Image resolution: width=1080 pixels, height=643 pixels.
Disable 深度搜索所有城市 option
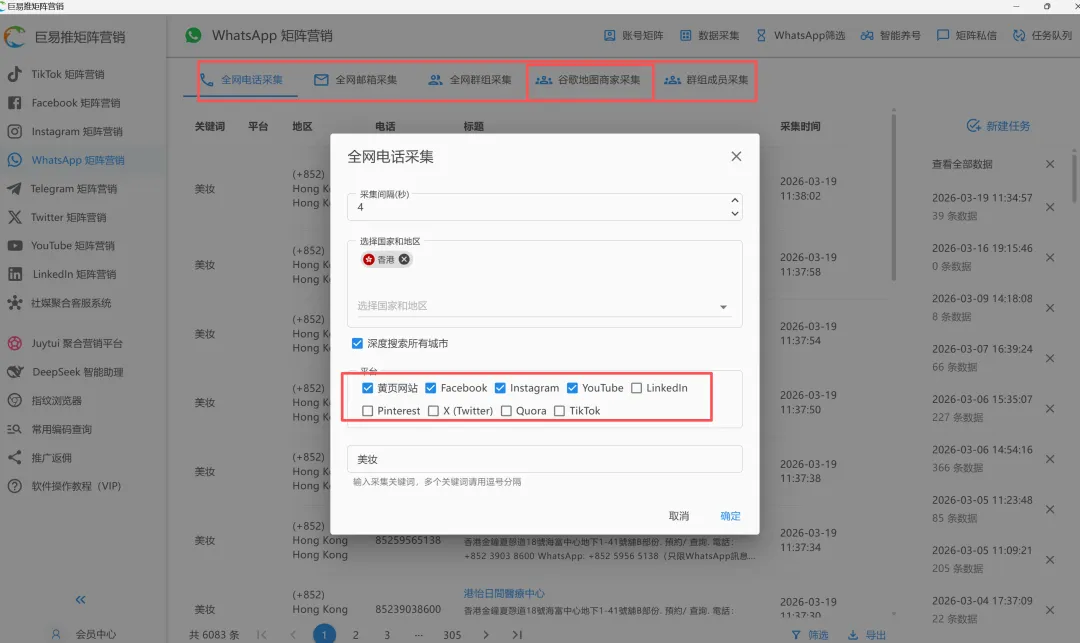pos(357,343)
